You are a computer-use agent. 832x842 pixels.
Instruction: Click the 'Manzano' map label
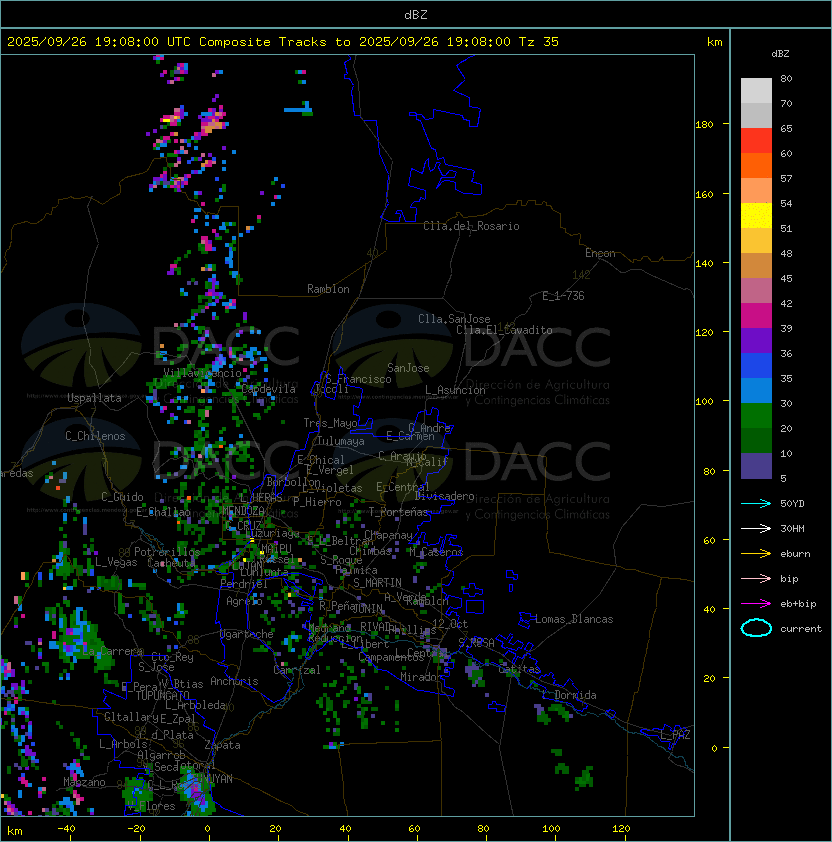(84, 782)
